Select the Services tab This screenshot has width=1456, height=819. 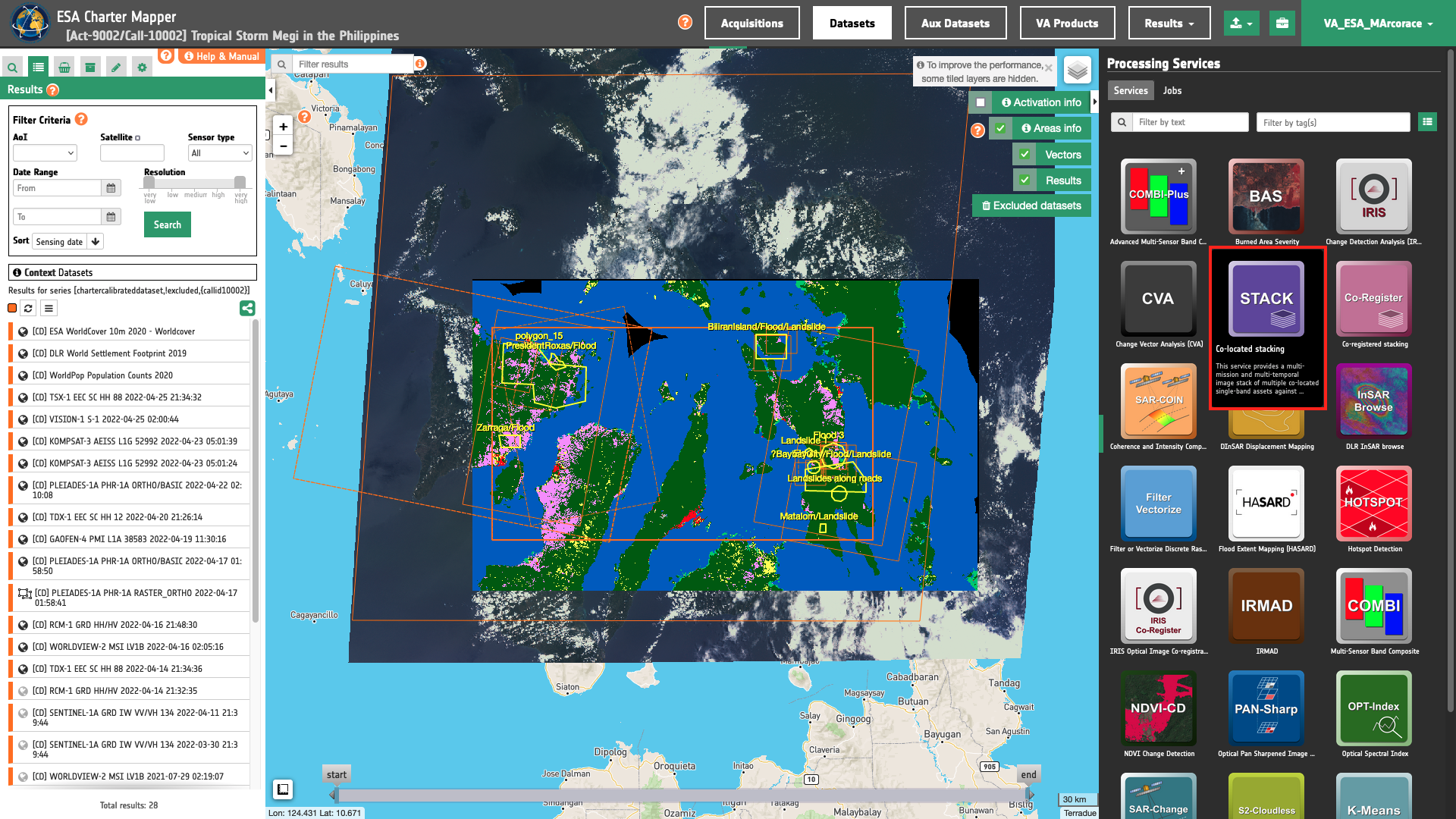(x=1131, y=90)
